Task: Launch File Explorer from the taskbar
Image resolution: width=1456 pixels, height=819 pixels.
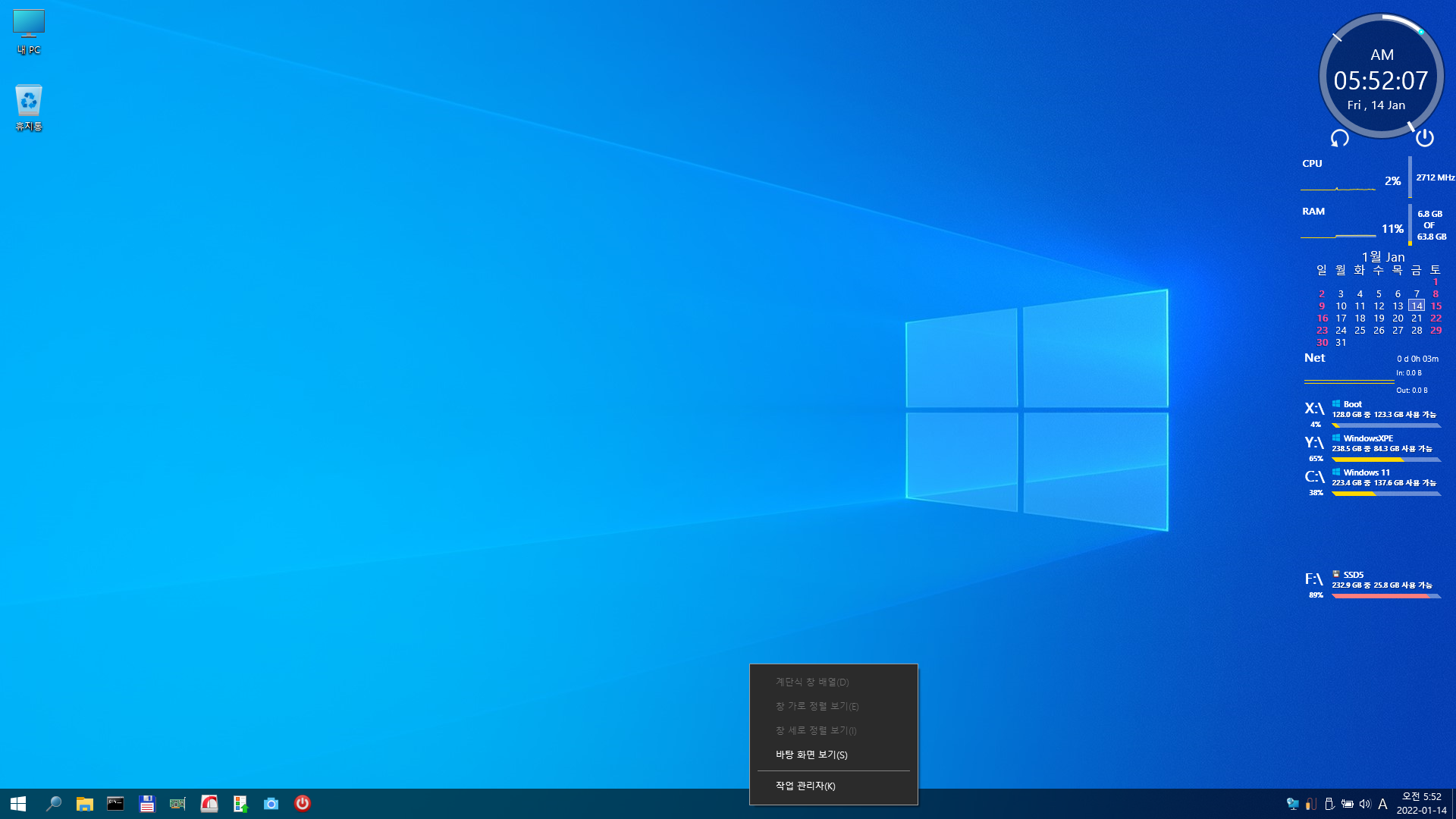Action: coord(84,804)
